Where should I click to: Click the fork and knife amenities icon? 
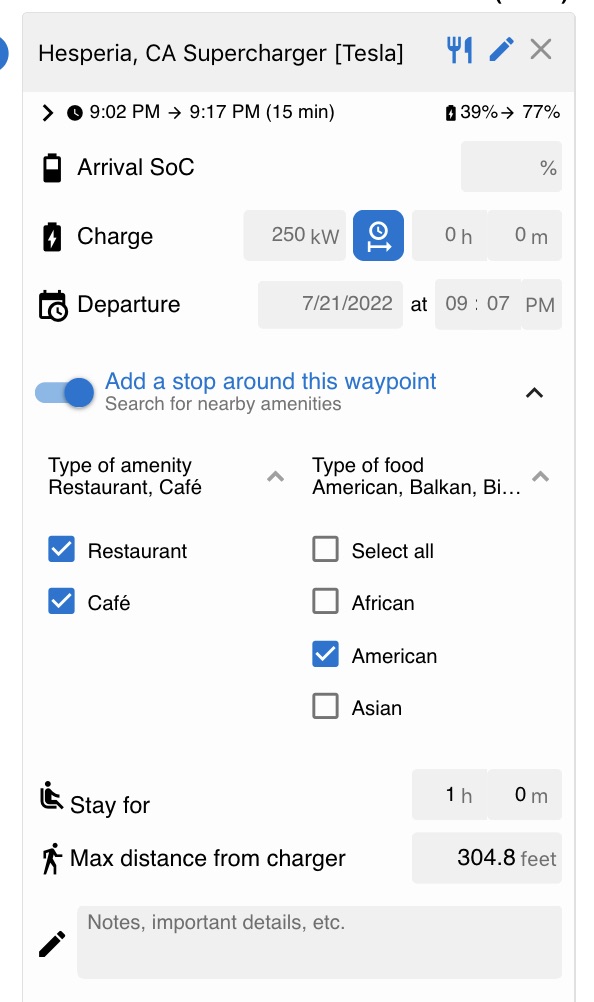(x=459, y=50)
